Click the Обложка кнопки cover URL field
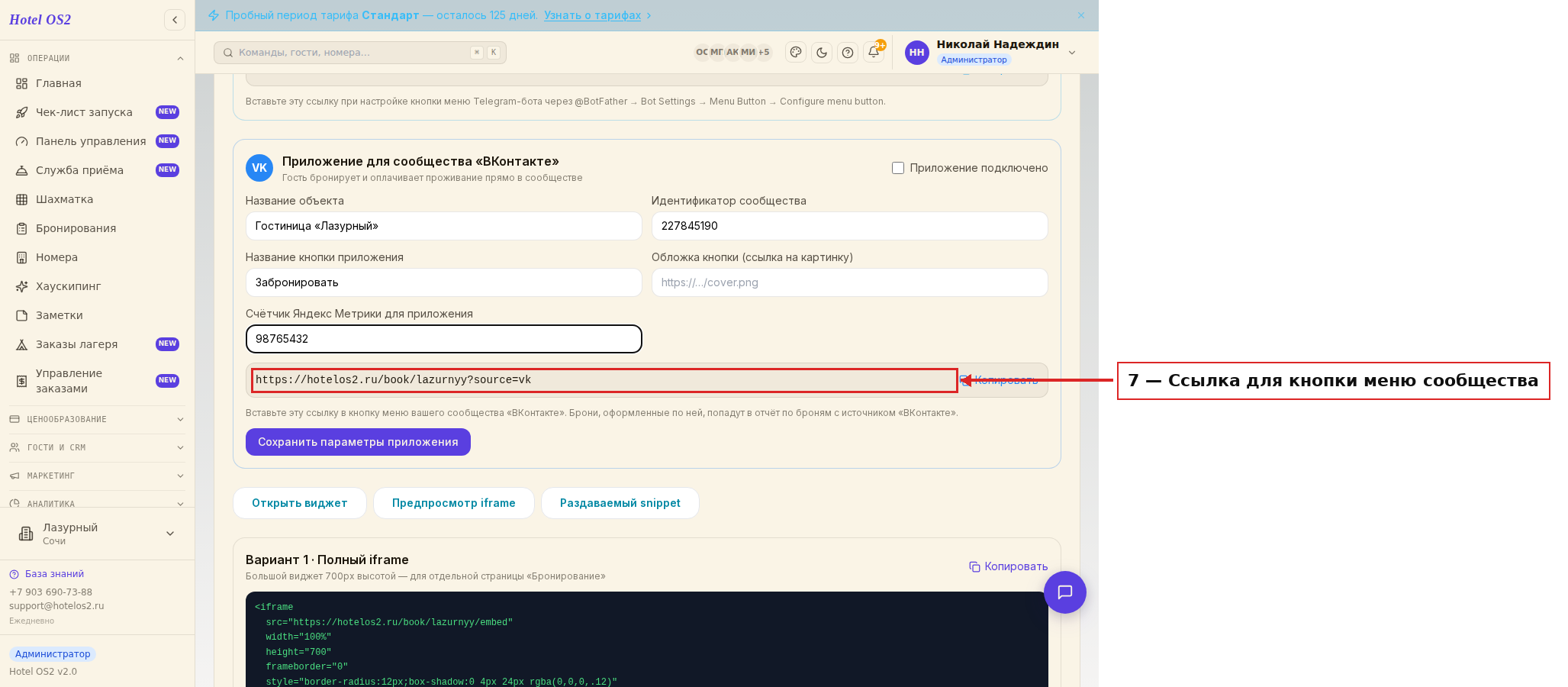Image resolution: width=1568 pixels, height=687 pixels. (850, 282)
